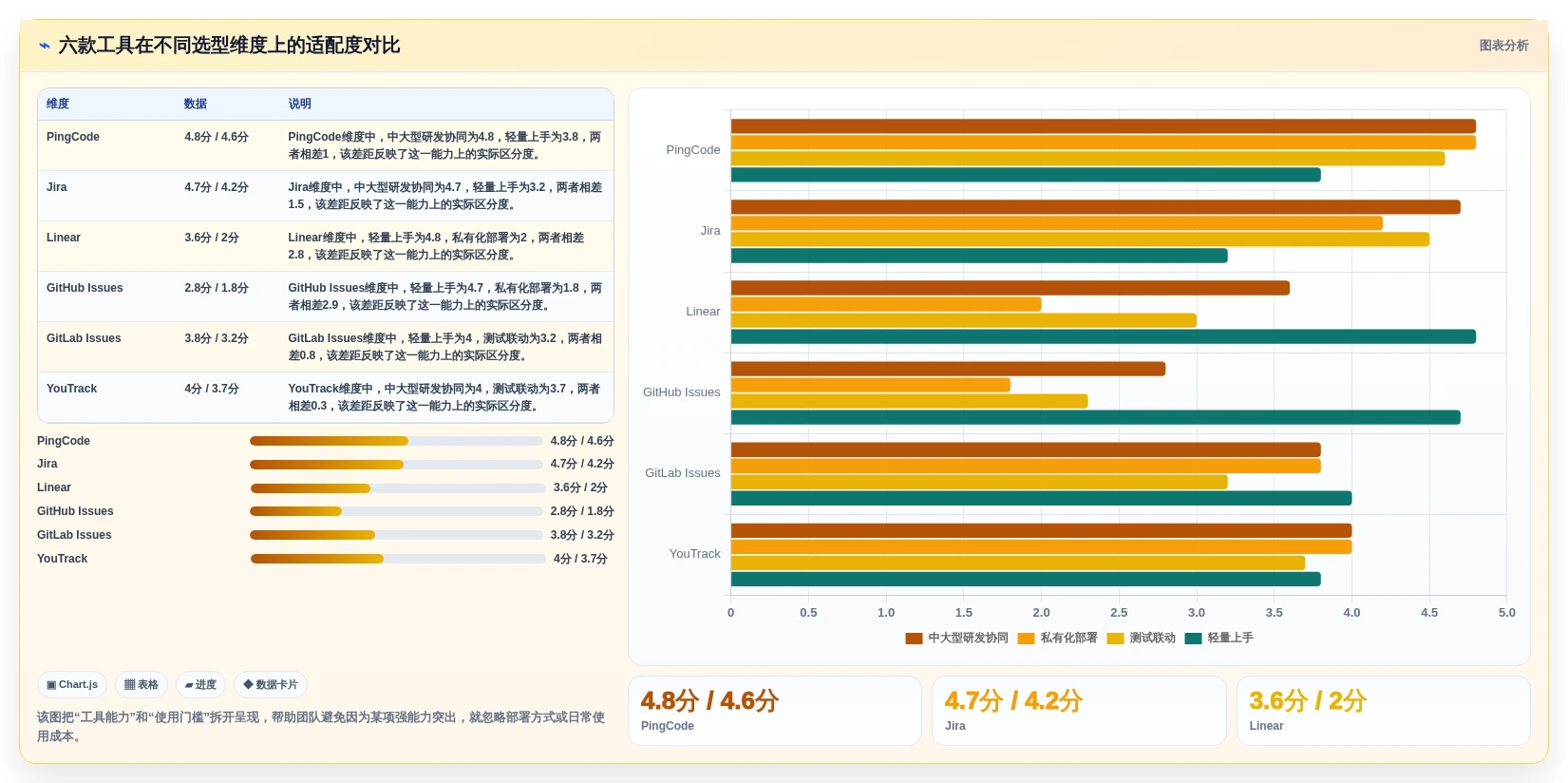Open the PingCode 4.8分 / 4.6分 data card
The width and height of the screenshot is (1568, 783).
775,711
